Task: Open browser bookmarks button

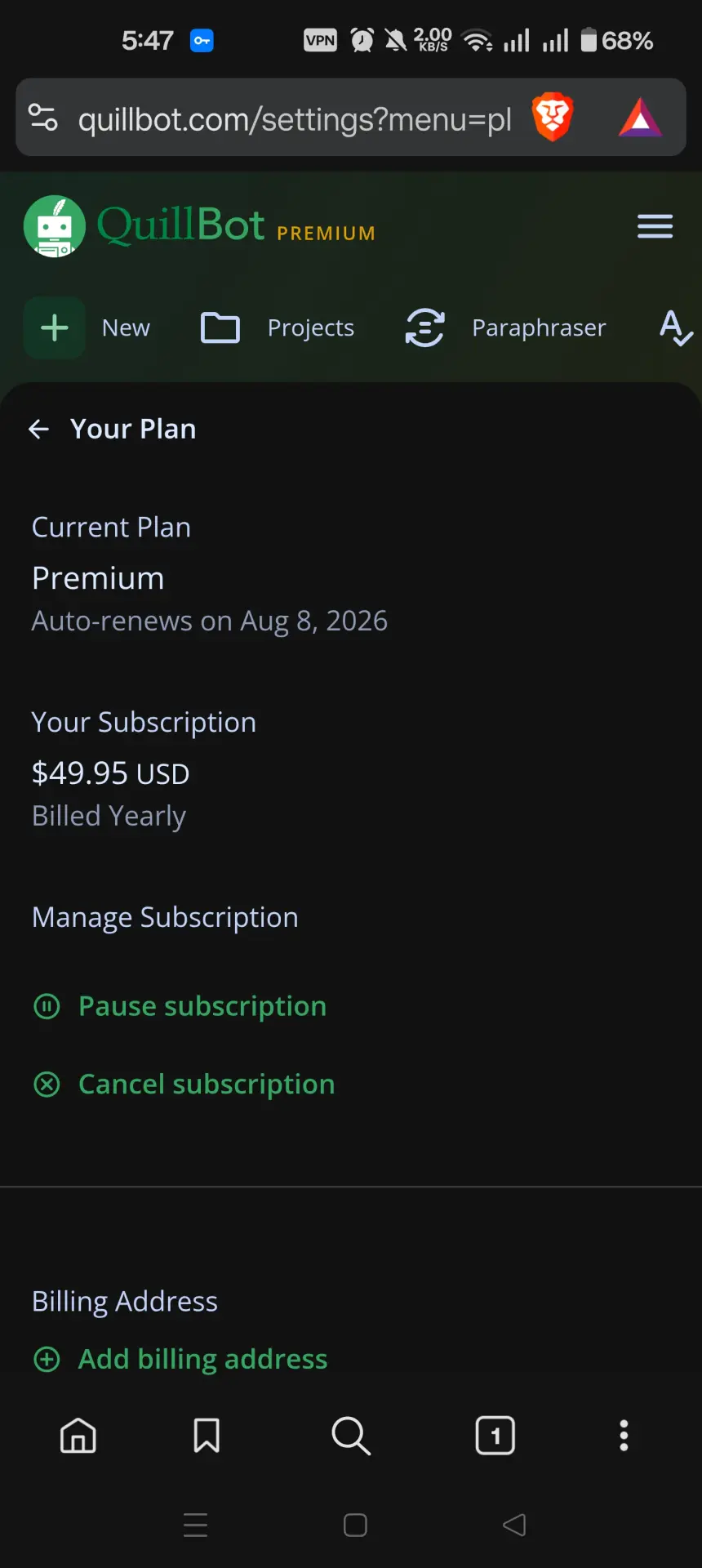Action: point(207,1435)
